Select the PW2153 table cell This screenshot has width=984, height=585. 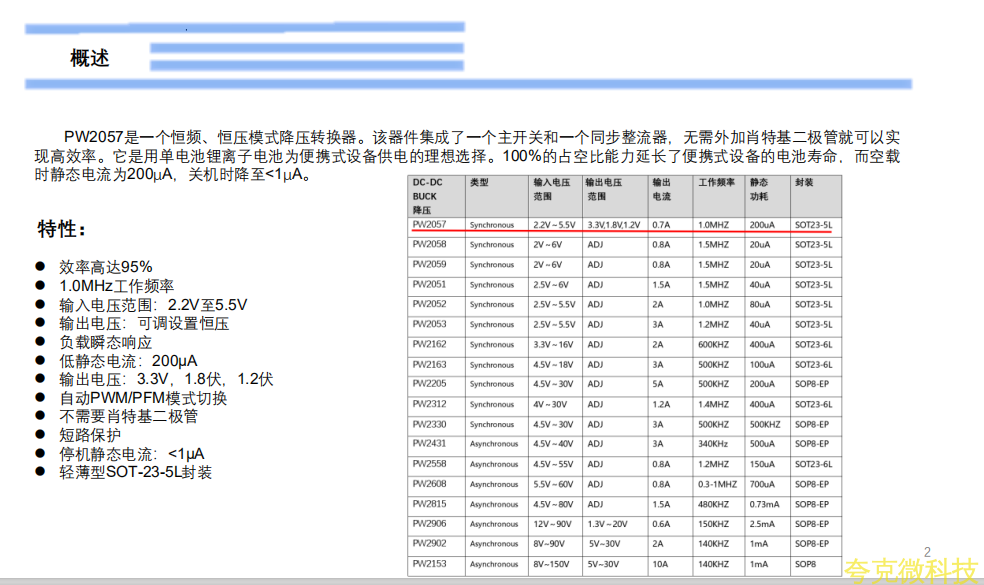[429, 564]
